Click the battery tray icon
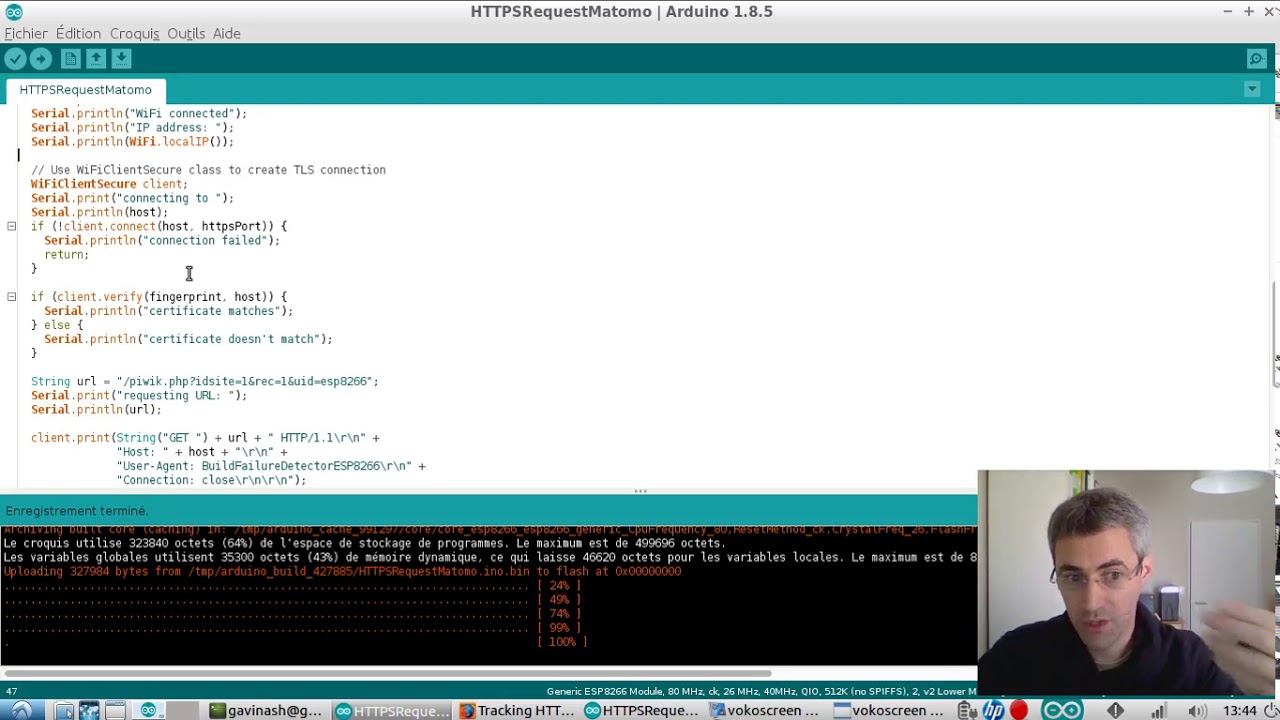Screen dimensions: 1280x720 tap(968, 710)
